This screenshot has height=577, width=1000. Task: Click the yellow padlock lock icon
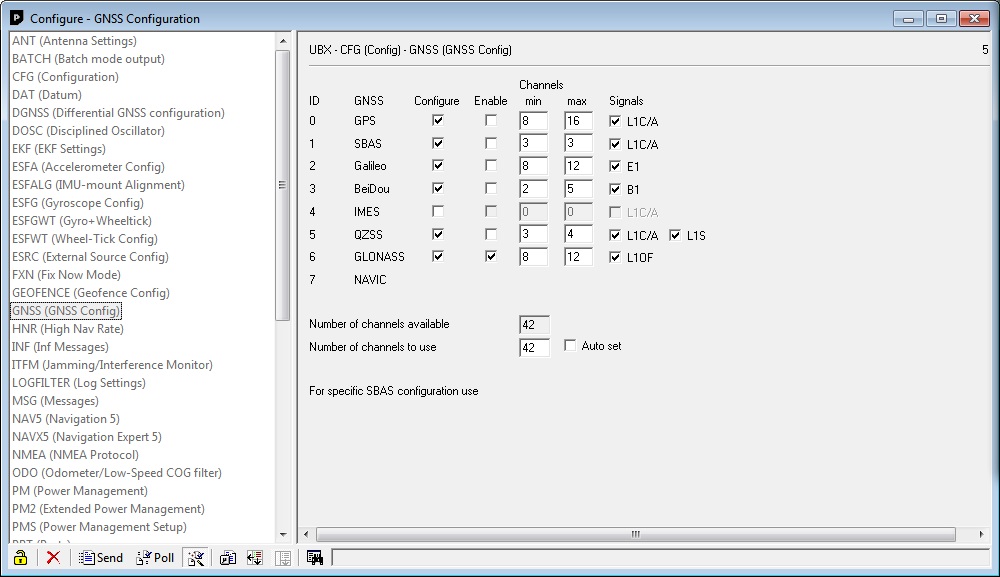point(20,558)
